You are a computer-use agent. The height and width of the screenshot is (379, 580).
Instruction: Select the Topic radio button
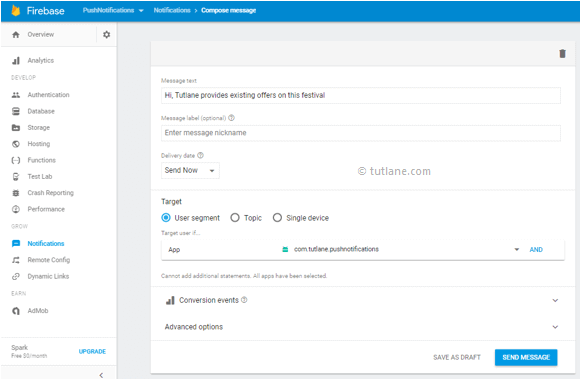click(235, 217)
